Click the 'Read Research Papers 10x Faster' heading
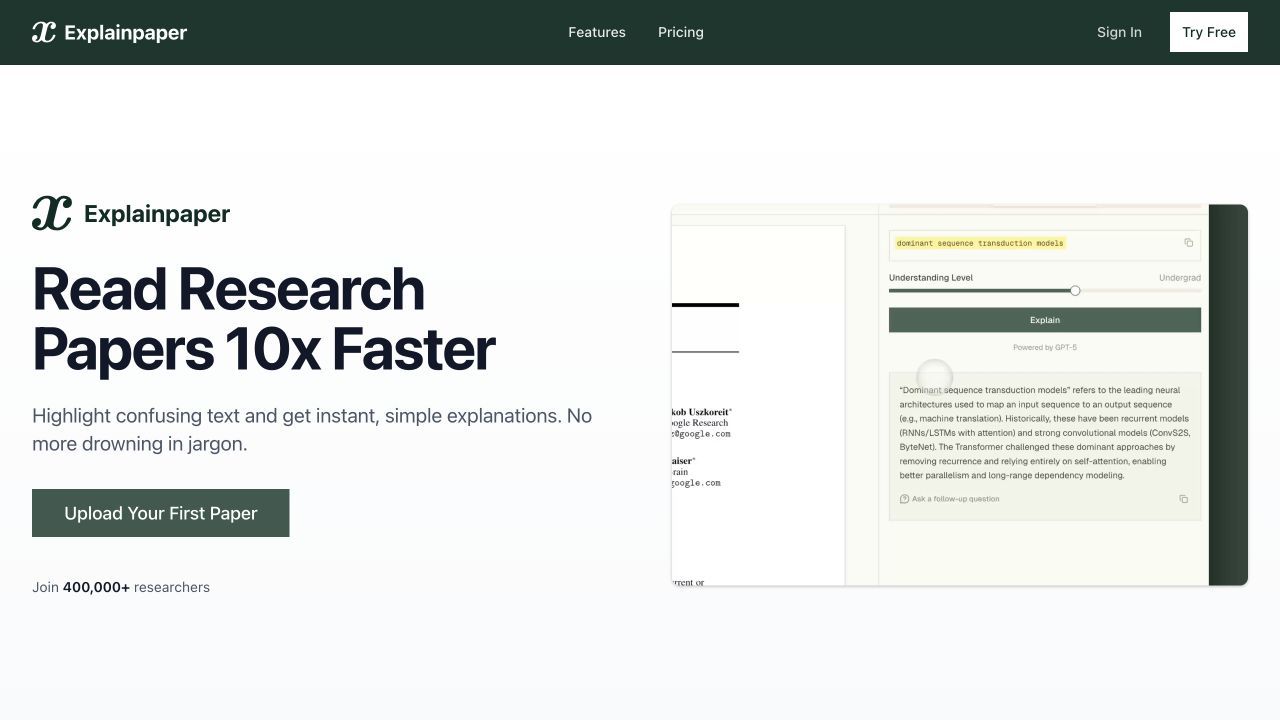This screenshot has width=1280, height=720. tap(264, 319)
